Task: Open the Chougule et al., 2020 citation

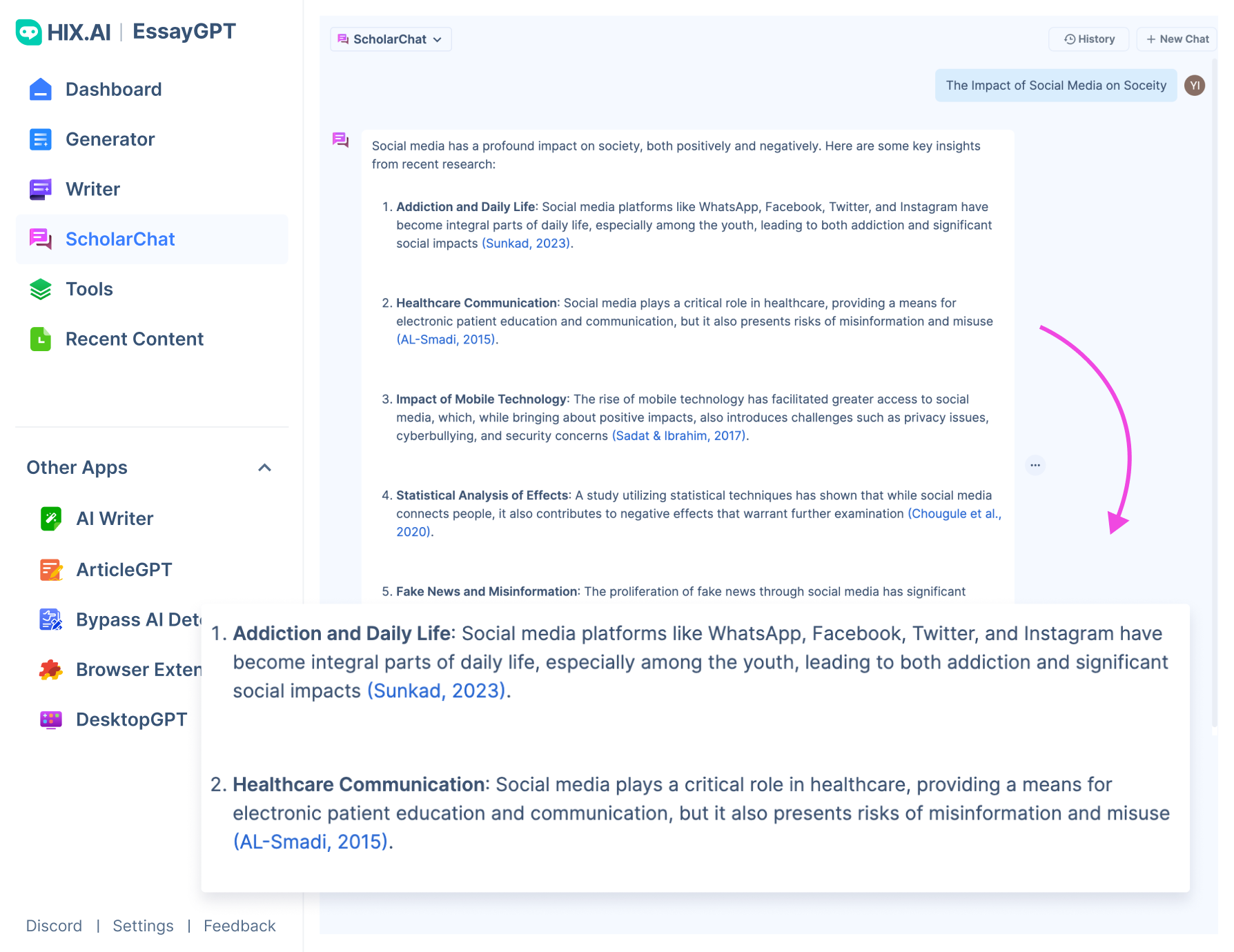Action: (x=954, y=514)
